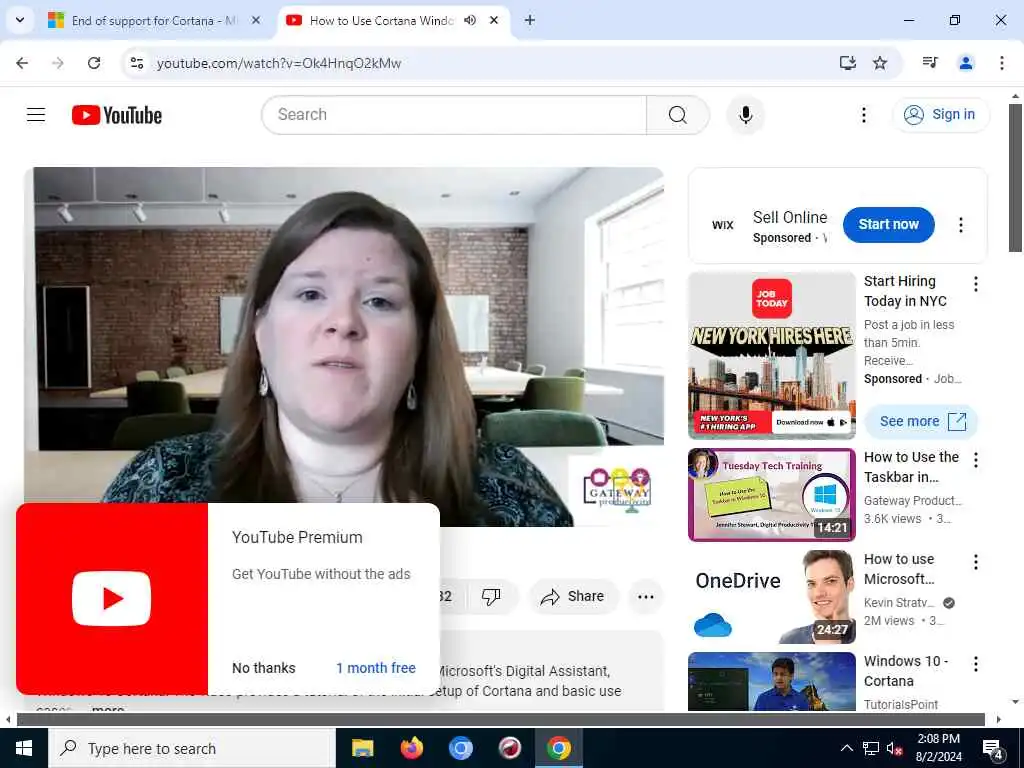The image size is (1024, 768).
Task: Open options menu for Wix ad
Action: point(961,225)
